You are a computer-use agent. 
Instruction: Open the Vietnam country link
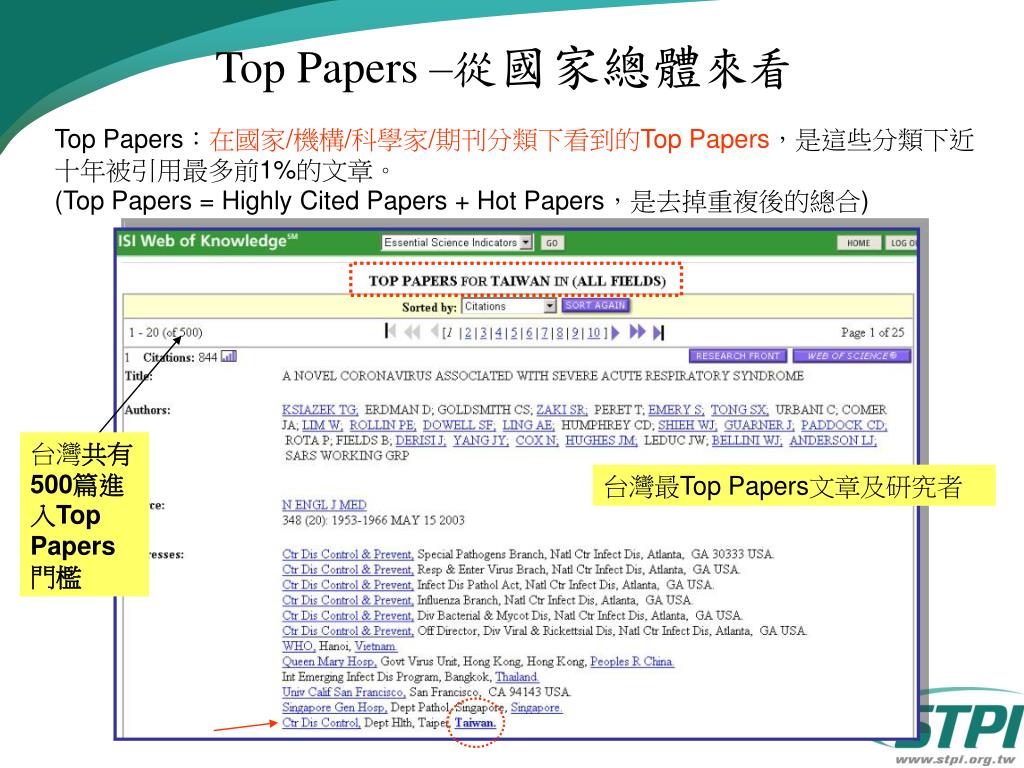376,646
